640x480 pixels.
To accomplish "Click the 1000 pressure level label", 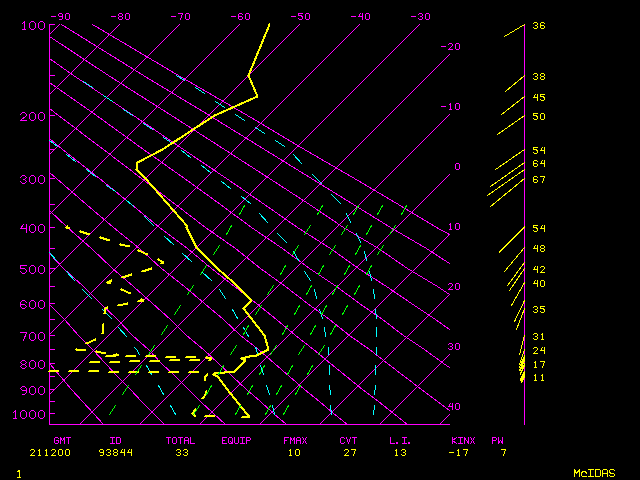I will (33, 415).
